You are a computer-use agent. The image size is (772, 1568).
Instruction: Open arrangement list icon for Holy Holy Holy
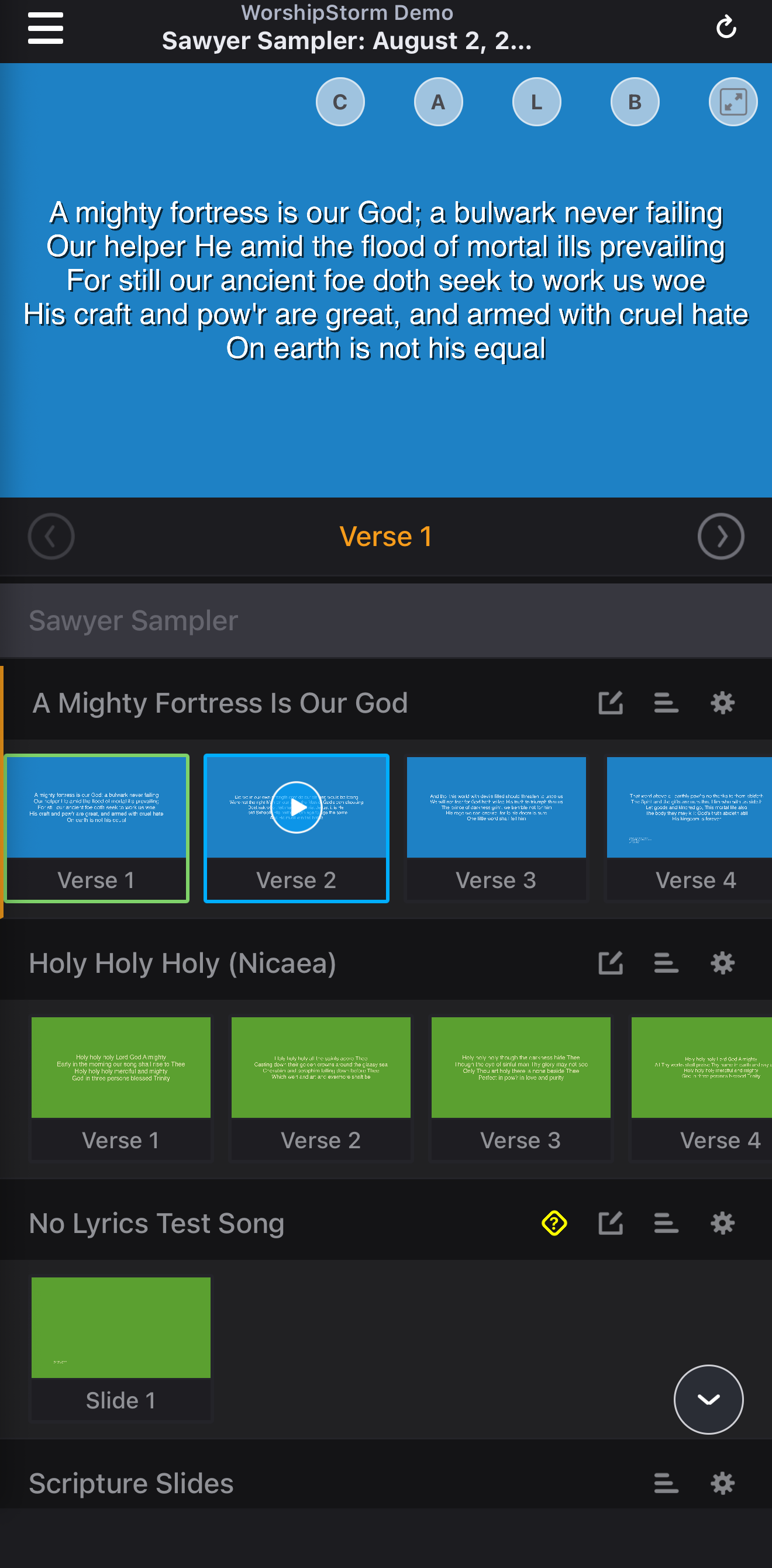tap(666, 963)
